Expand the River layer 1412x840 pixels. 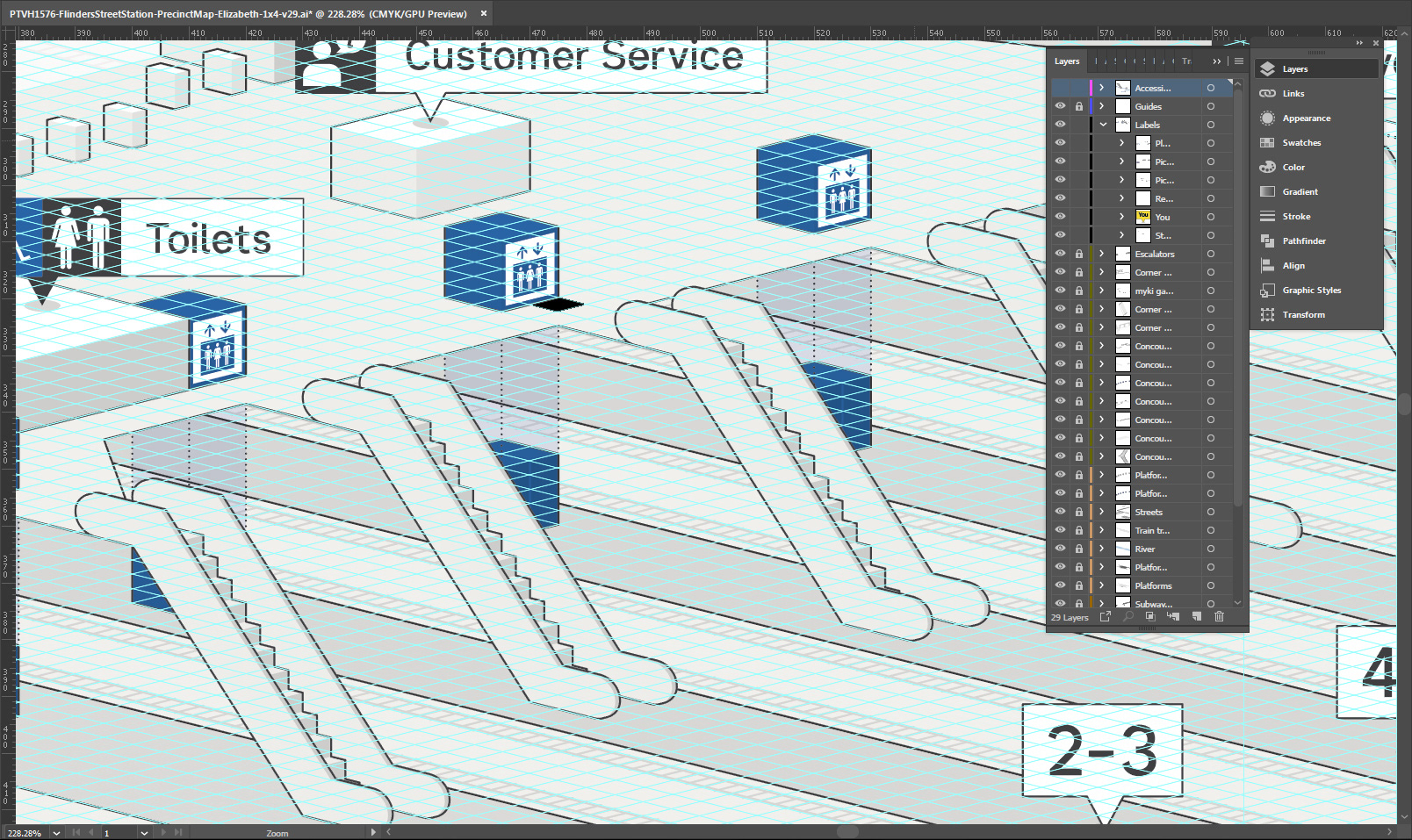pyautogui.click(x=1102, y=549)
